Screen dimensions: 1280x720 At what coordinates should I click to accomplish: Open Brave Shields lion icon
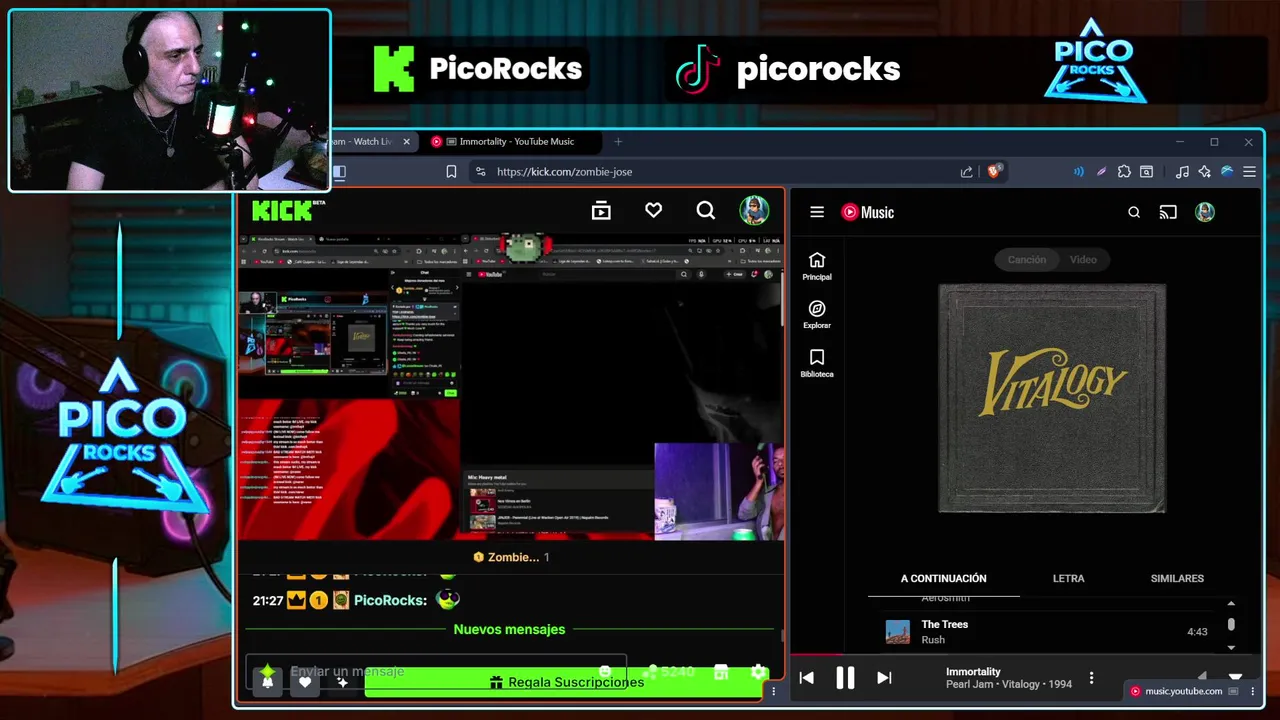(994, 171)
